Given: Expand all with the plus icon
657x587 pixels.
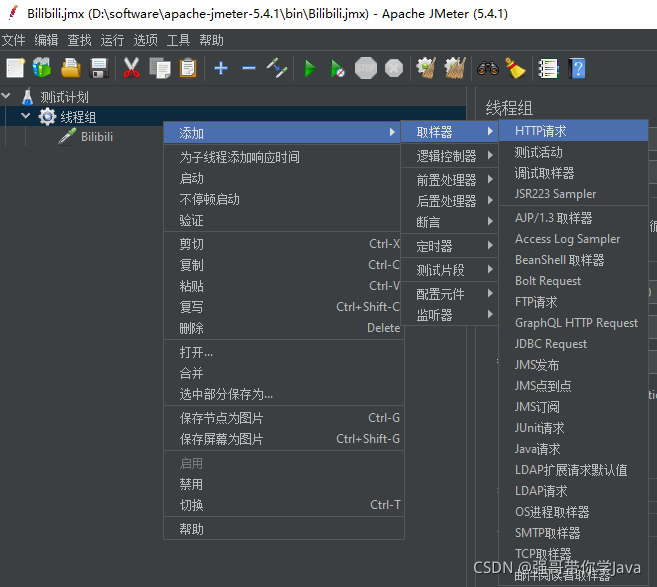Looking at the screenshot, I should coord(221,68).
